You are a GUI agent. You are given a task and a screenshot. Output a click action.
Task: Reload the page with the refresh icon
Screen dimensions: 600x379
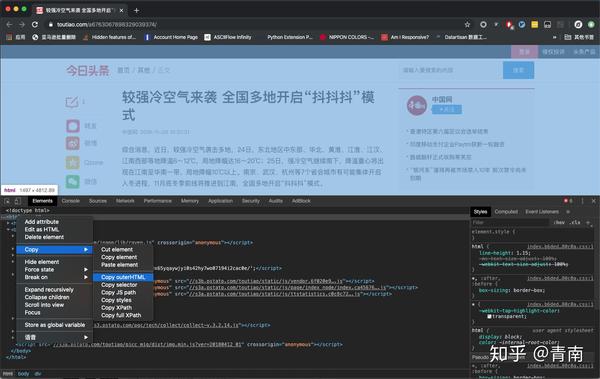click(x=35, y=25)
